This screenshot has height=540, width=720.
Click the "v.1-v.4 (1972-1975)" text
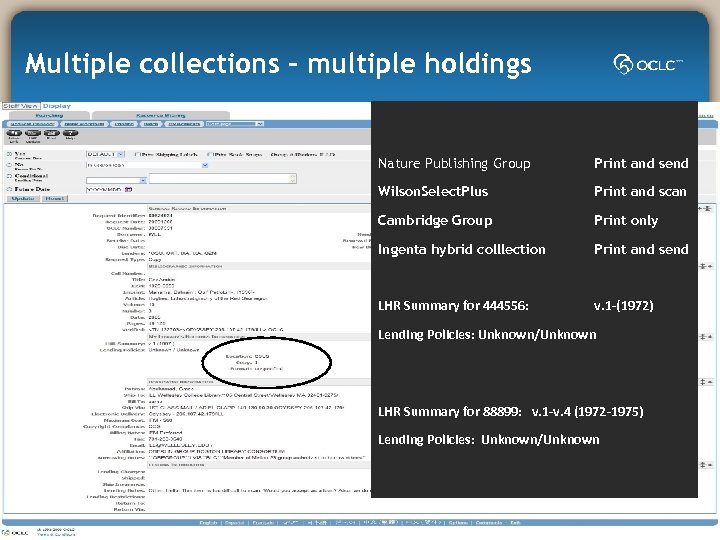click(587, 411)
